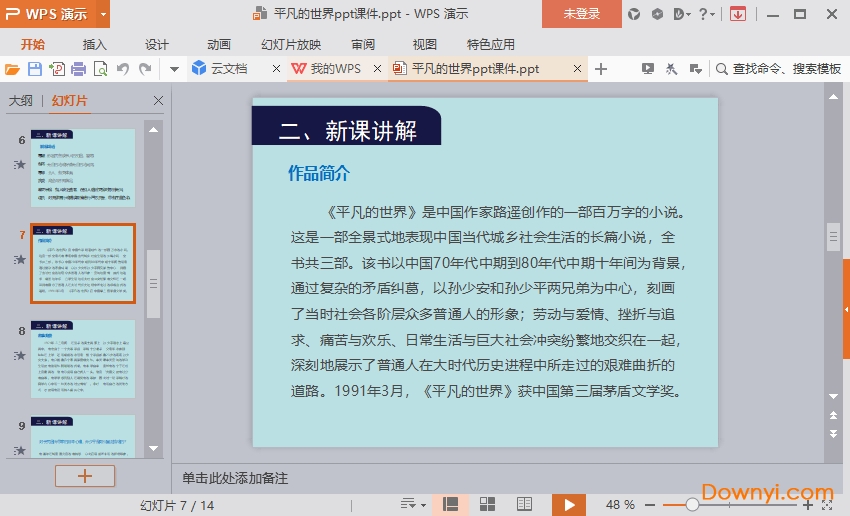Click the zoom in plus icon
This screenshot has height=516, width=850.
808,504
